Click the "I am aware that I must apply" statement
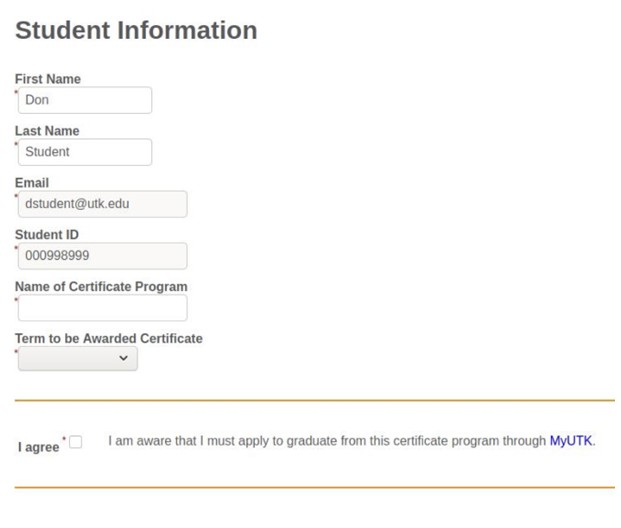Viewport: 621px width, 528px height. [x=328, y=440]
